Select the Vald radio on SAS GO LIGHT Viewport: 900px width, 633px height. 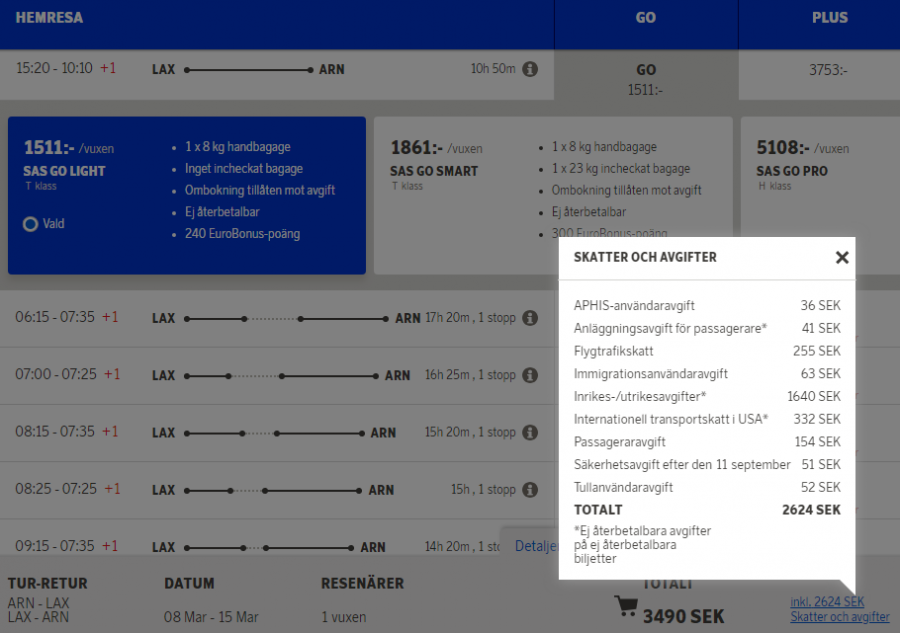(x=31, y=223)
